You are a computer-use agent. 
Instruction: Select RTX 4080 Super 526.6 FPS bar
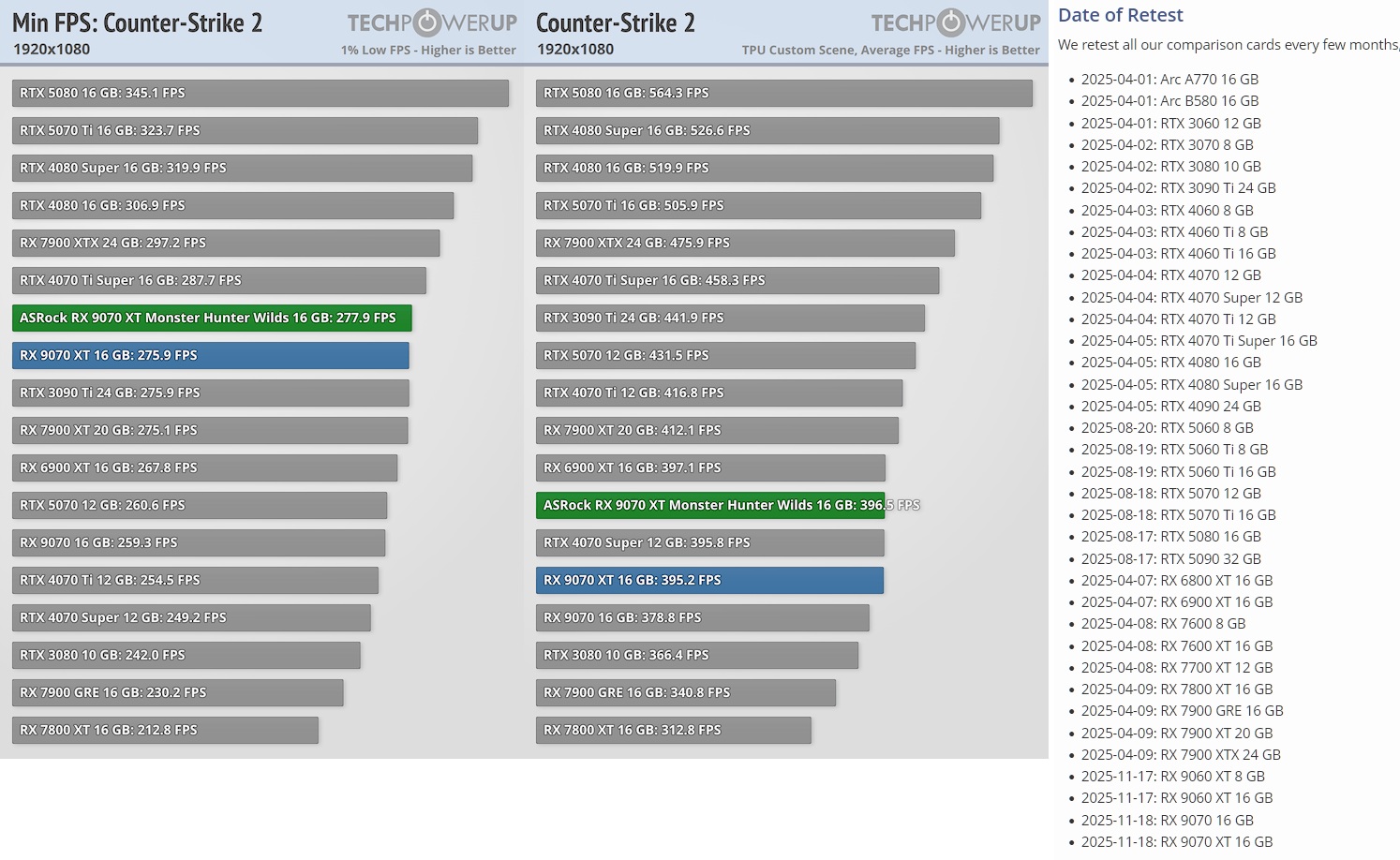767,130
